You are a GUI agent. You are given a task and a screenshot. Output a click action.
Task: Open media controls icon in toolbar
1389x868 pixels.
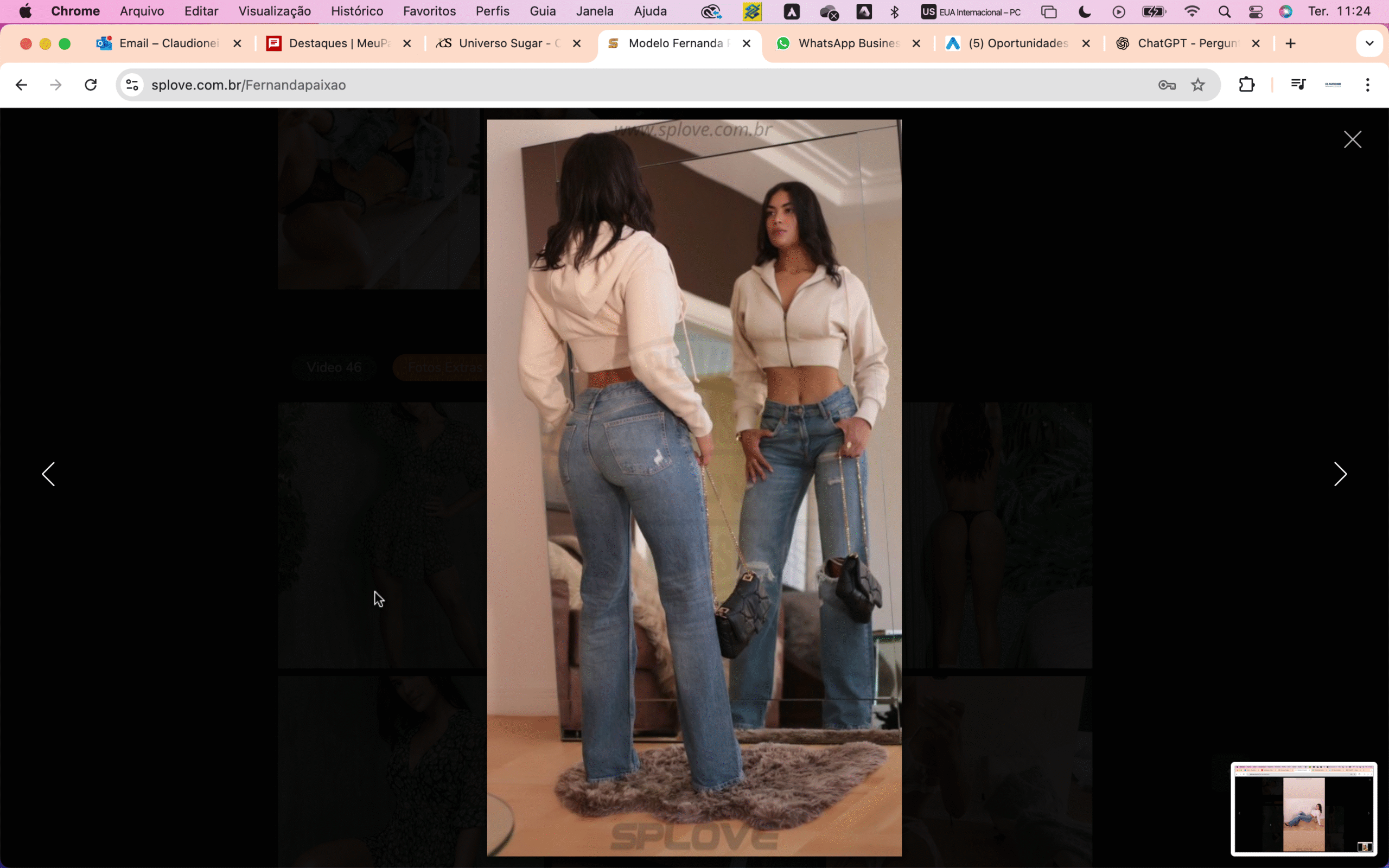[x=1298, y=85]
